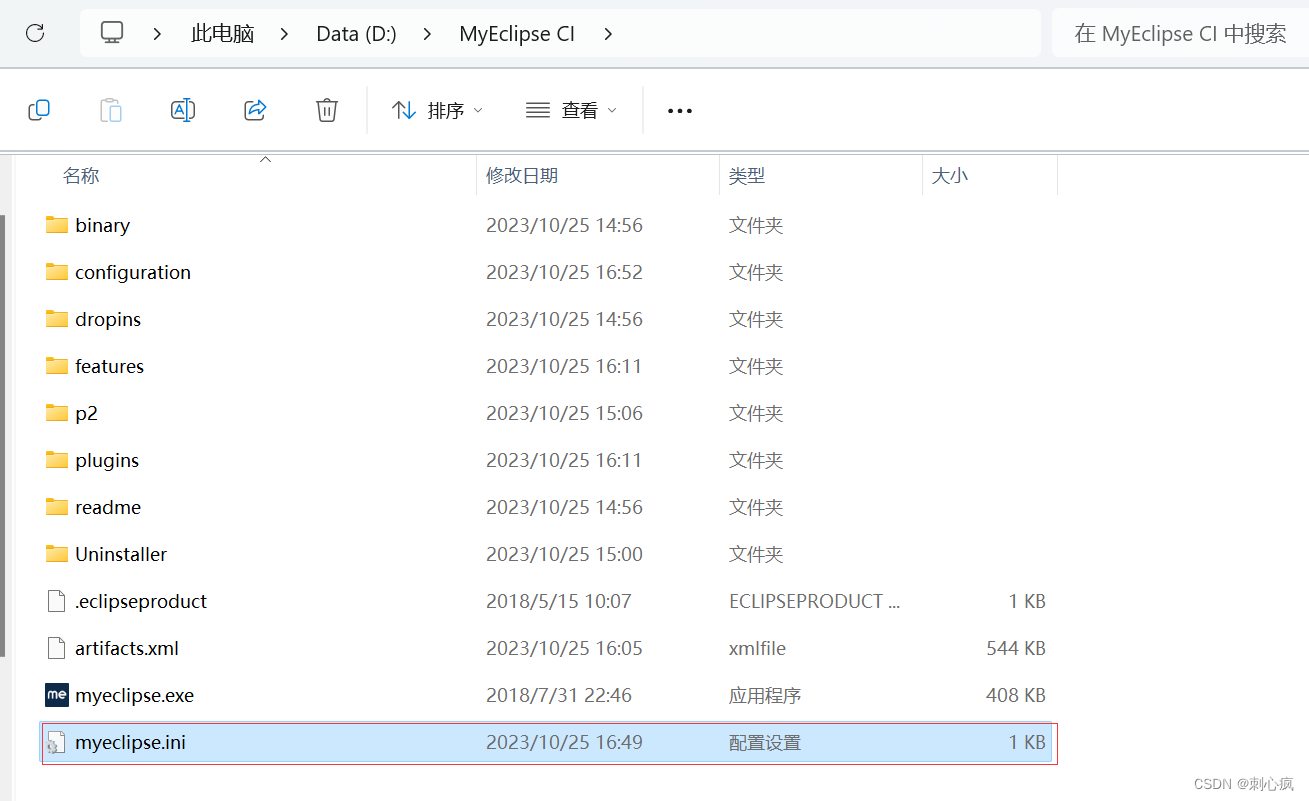The image size is (1309, 801).
Task: Click the refresh icon in address bar
Action: coord(35,33)
